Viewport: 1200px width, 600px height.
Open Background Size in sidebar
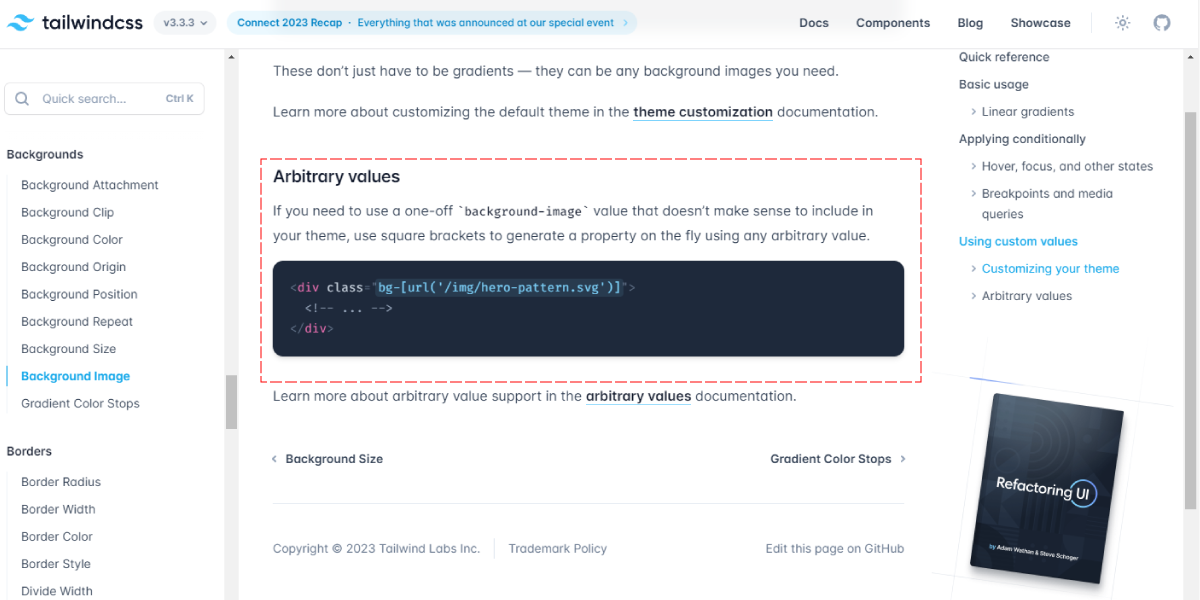tap(69, 349)
